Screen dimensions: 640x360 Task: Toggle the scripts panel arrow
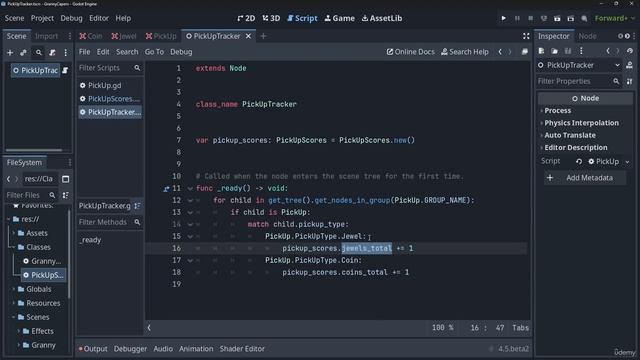click(149, 328)
